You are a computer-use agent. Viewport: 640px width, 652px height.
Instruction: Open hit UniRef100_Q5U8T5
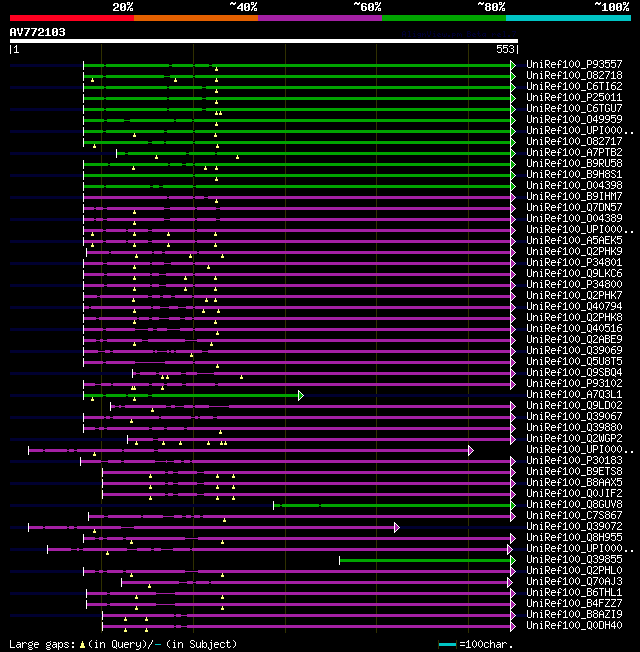coord(574,362)
